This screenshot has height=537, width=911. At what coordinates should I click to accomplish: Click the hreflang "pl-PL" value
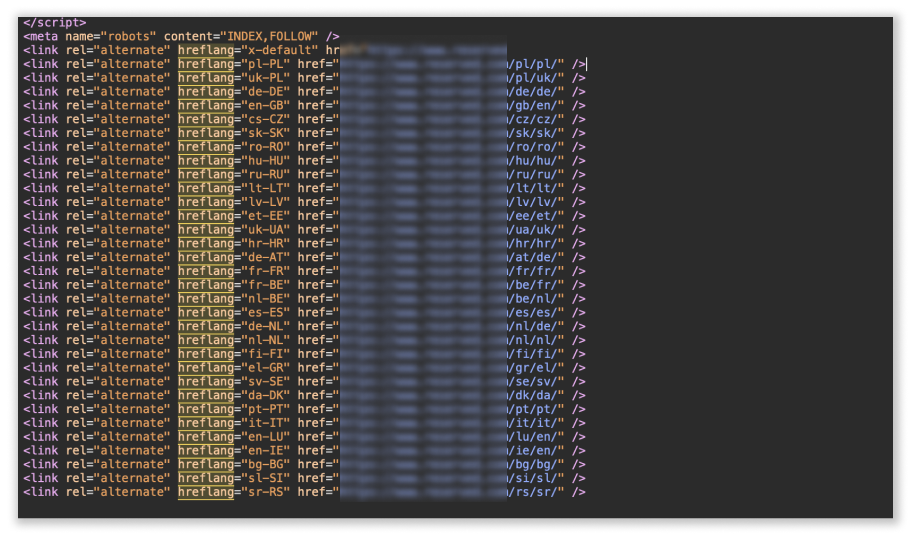pos(266,64)
